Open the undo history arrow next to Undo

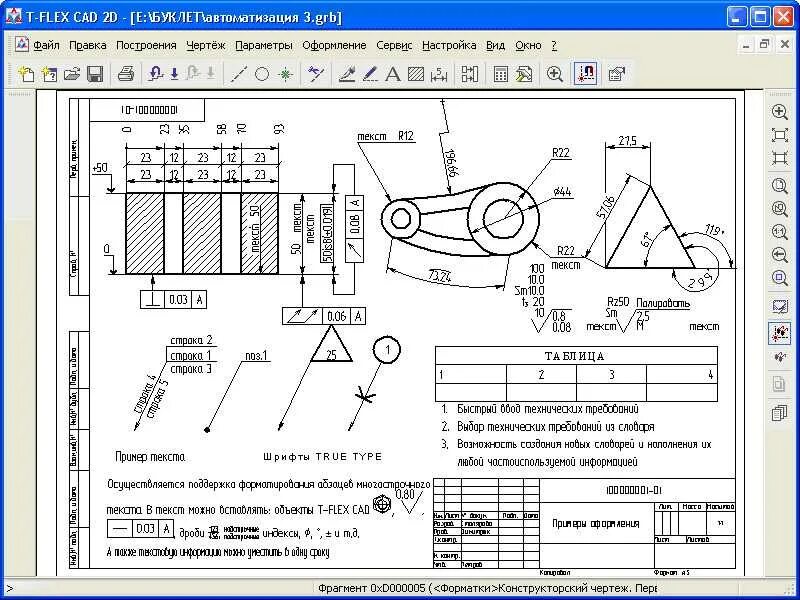(174, 74)
